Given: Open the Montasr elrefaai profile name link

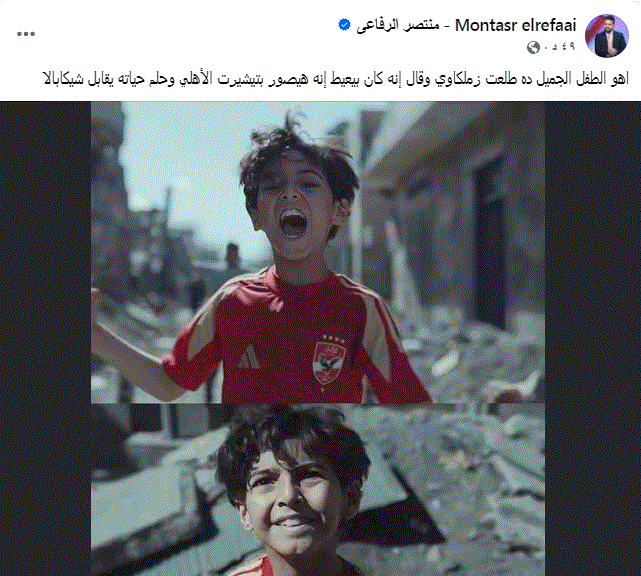Looking at the screenshot, I should 515,26.
